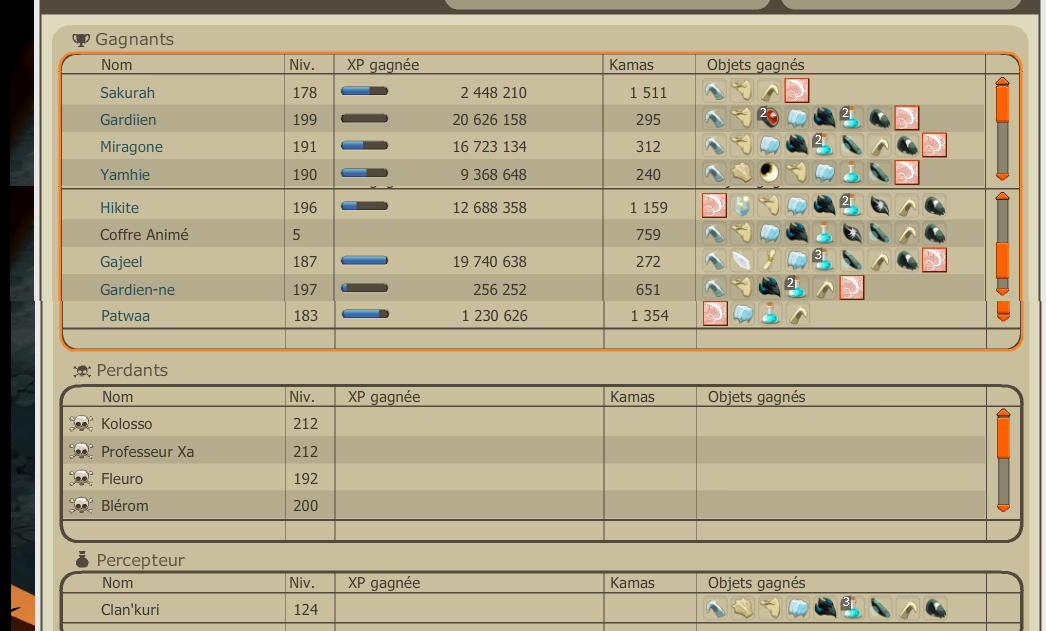Click the orange scrollbar handle in Perdants list
Image resolution: width=1046 pixels, height=631 pixels.
pyautogui.click(x=1003, y=438)
